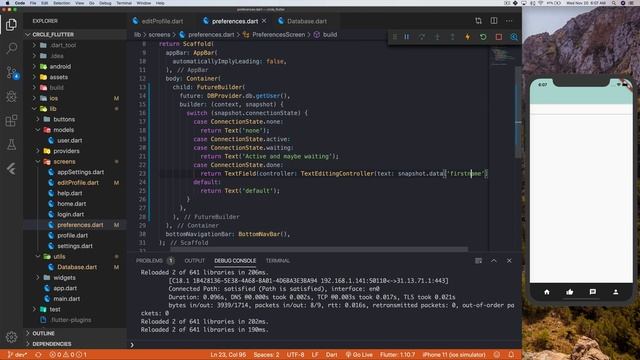Tap the chat icon in simulator navbar
This screenshot has height=360, width=640.
[x=593, y=292]
